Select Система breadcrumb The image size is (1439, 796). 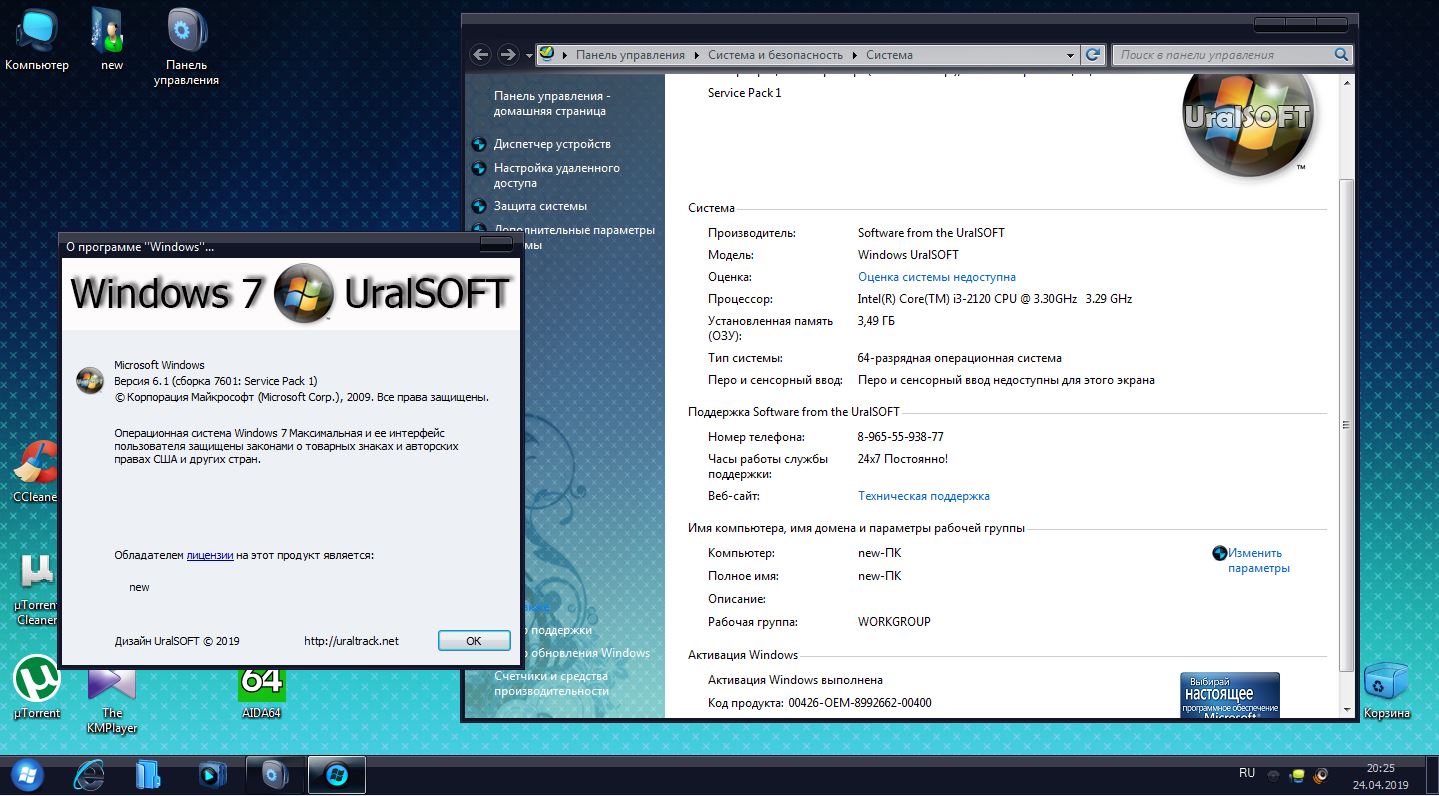(889, 56)
